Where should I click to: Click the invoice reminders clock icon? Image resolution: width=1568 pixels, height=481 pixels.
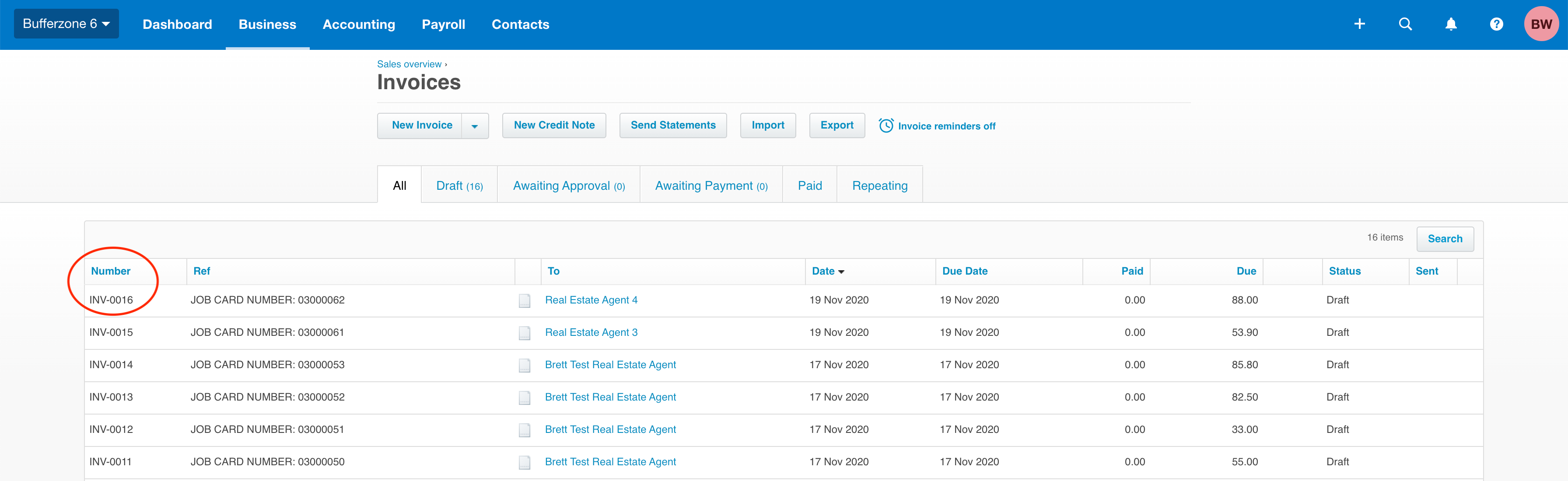[885, 125]
